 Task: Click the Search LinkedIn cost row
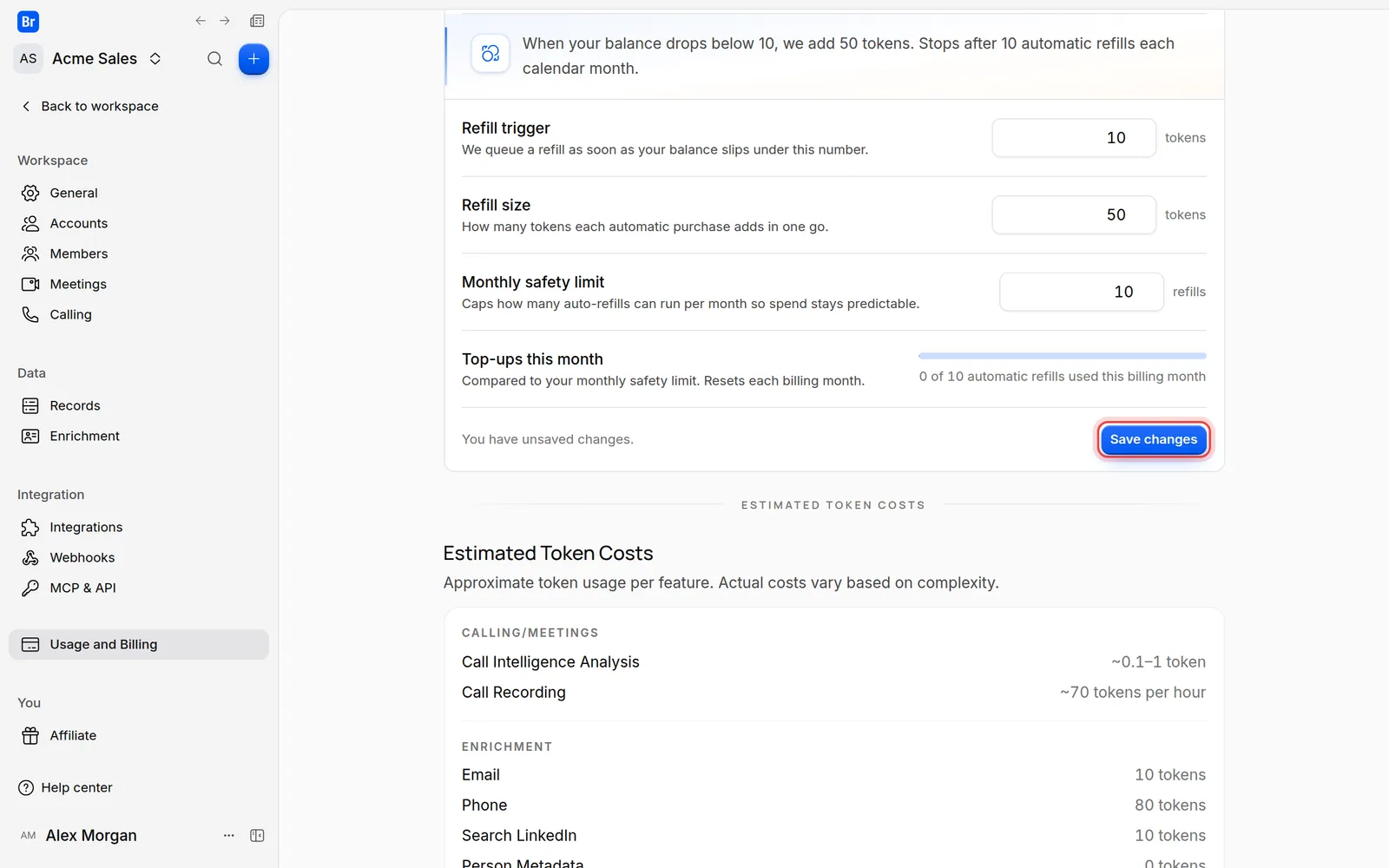pyautogui.click(x=833, y=835)
